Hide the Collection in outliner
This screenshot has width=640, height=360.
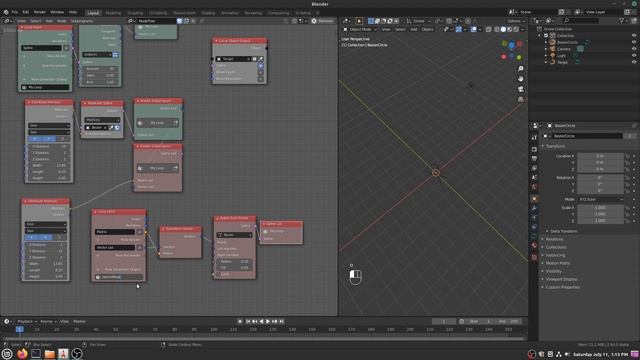(x=634, y=36)
